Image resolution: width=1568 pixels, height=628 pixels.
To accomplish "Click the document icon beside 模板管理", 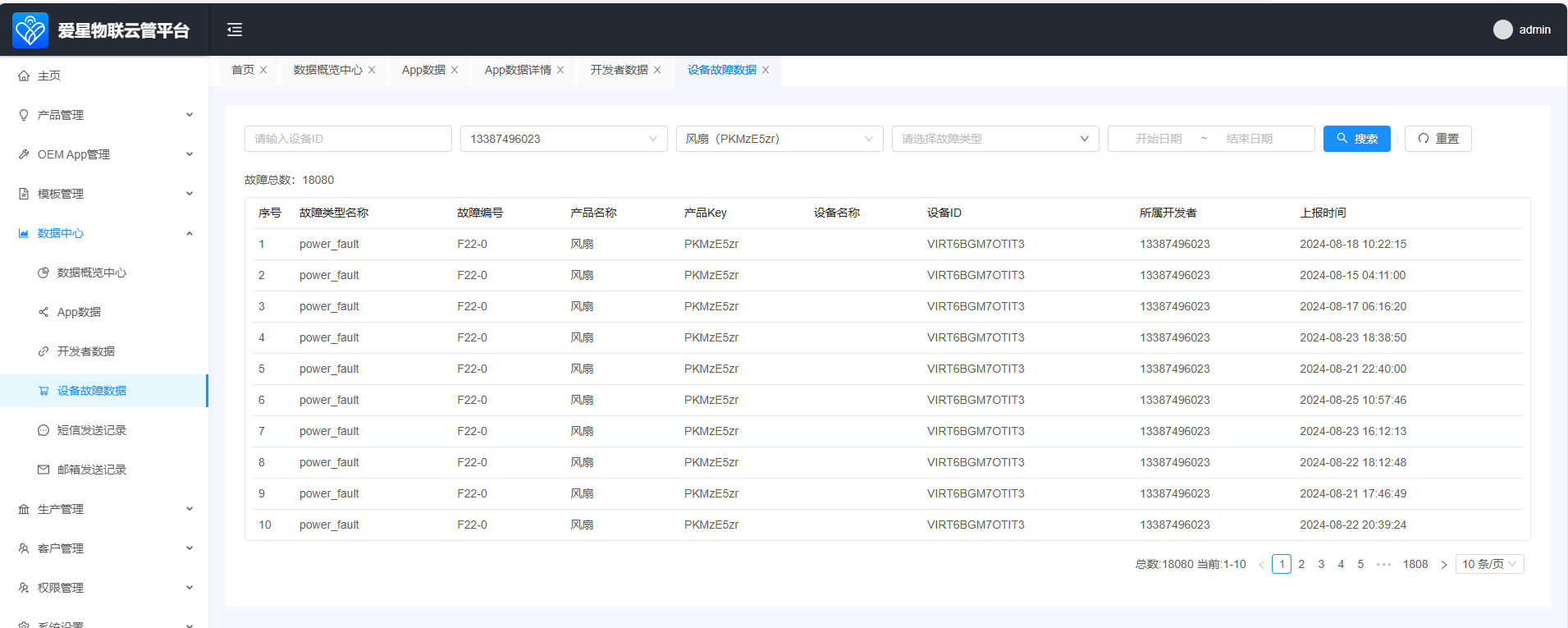I will [x=24, y=194].
